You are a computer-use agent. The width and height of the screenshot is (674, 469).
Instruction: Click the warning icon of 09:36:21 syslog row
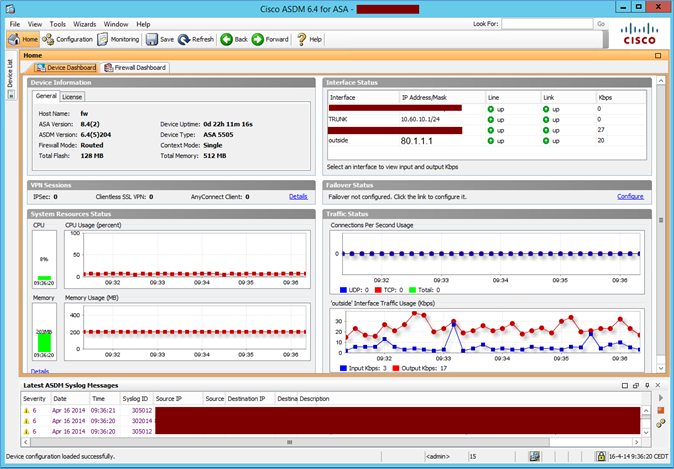27,411
